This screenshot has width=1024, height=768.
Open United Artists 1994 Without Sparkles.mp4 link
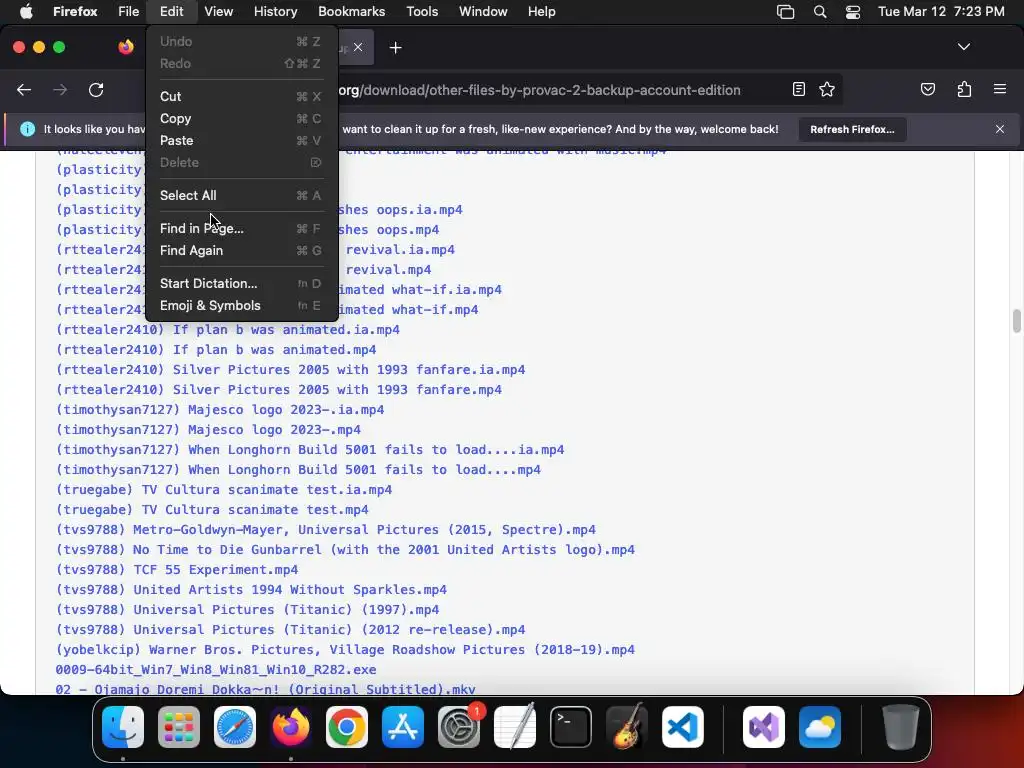tap(251, 590)
